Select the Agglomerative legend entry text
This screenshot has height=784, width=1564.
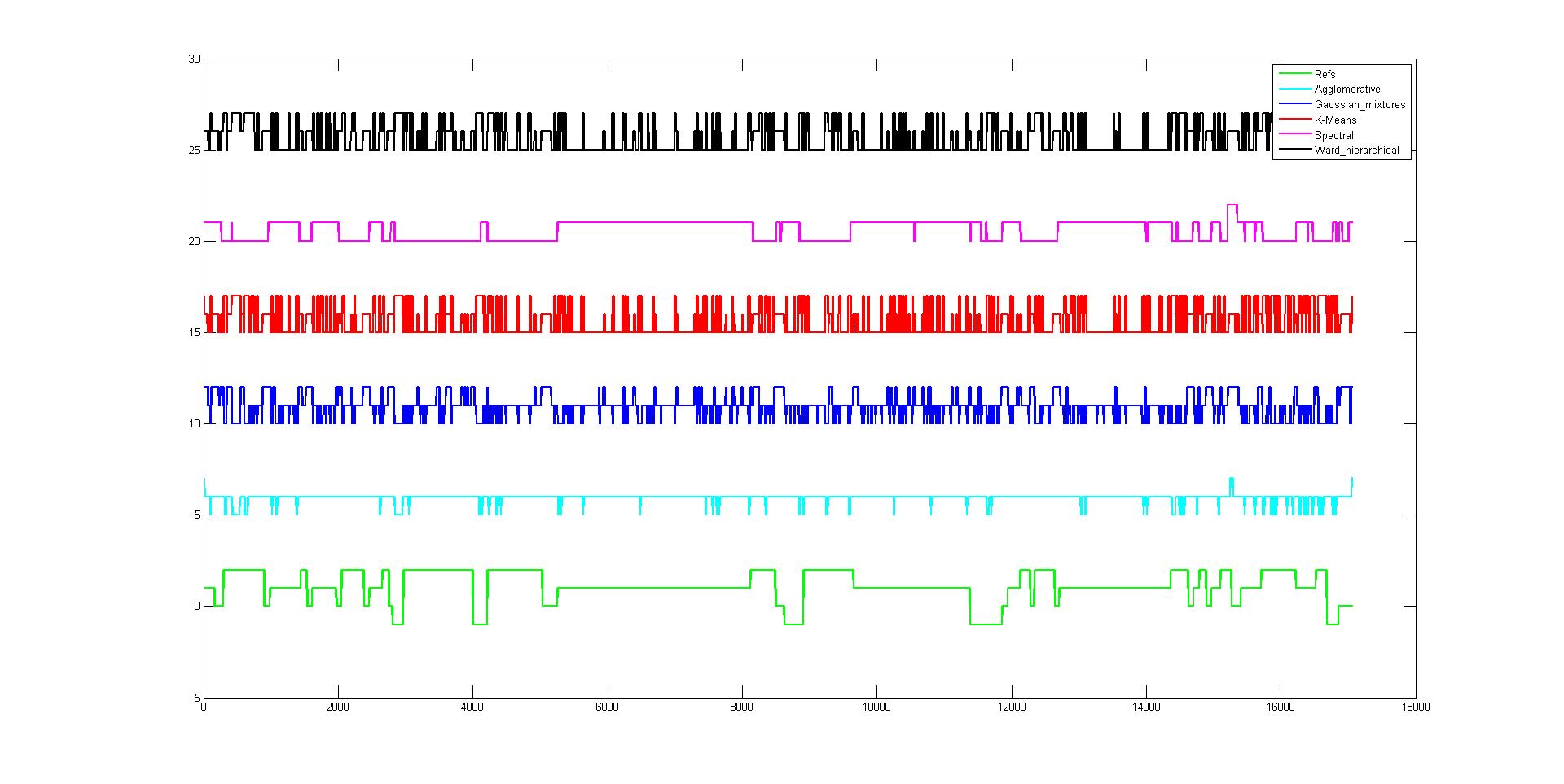[x=1347, y=90]
